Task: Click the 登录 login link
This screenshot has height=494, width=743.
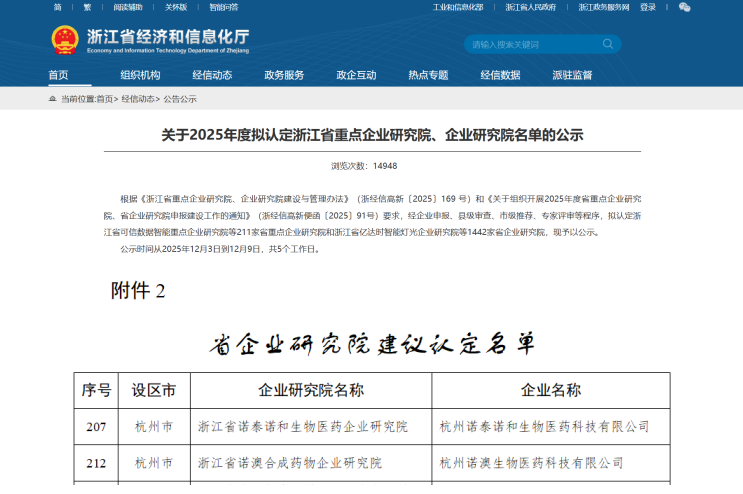Action: click(x=648, y=7)
